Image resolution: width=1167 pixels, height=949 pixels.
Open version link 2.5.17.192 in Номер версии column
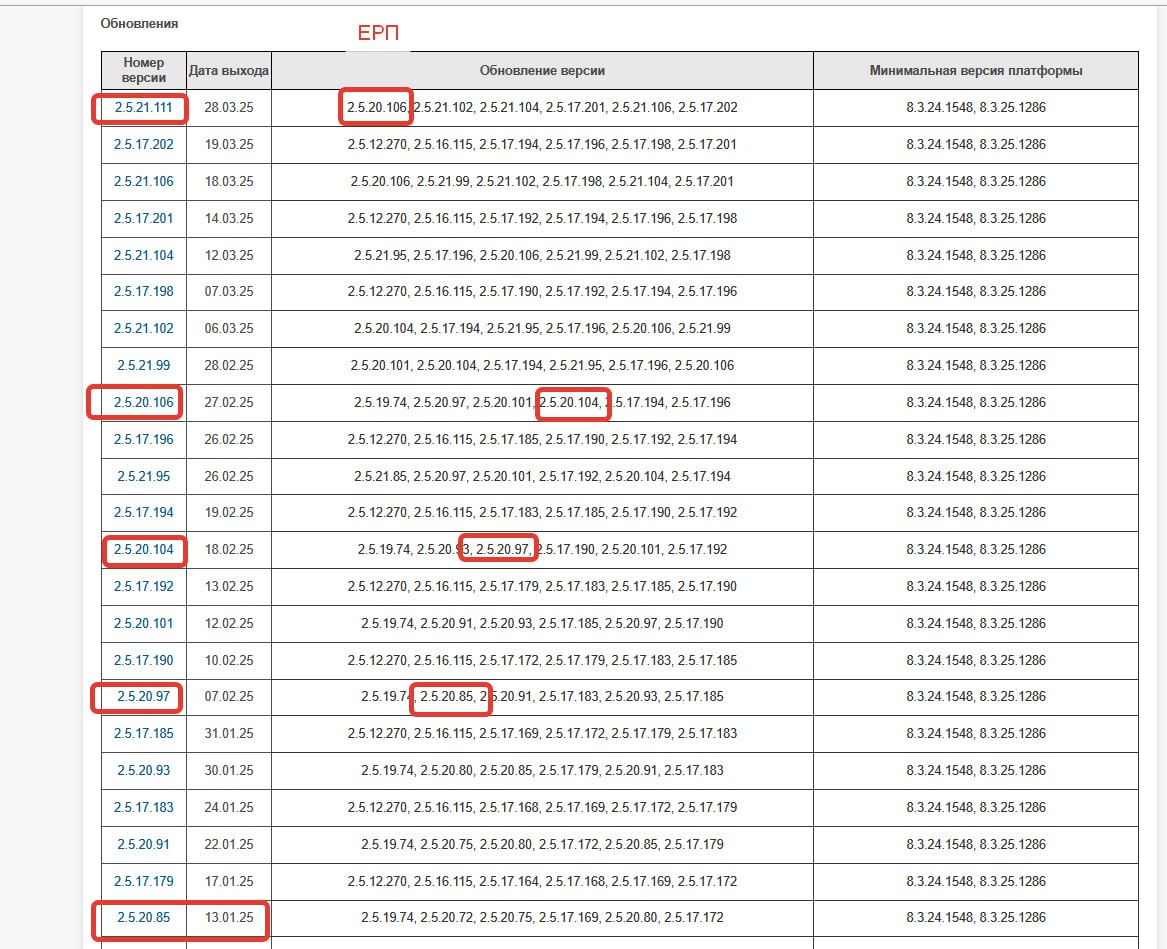pyautogui.click(x=143, y=587)
